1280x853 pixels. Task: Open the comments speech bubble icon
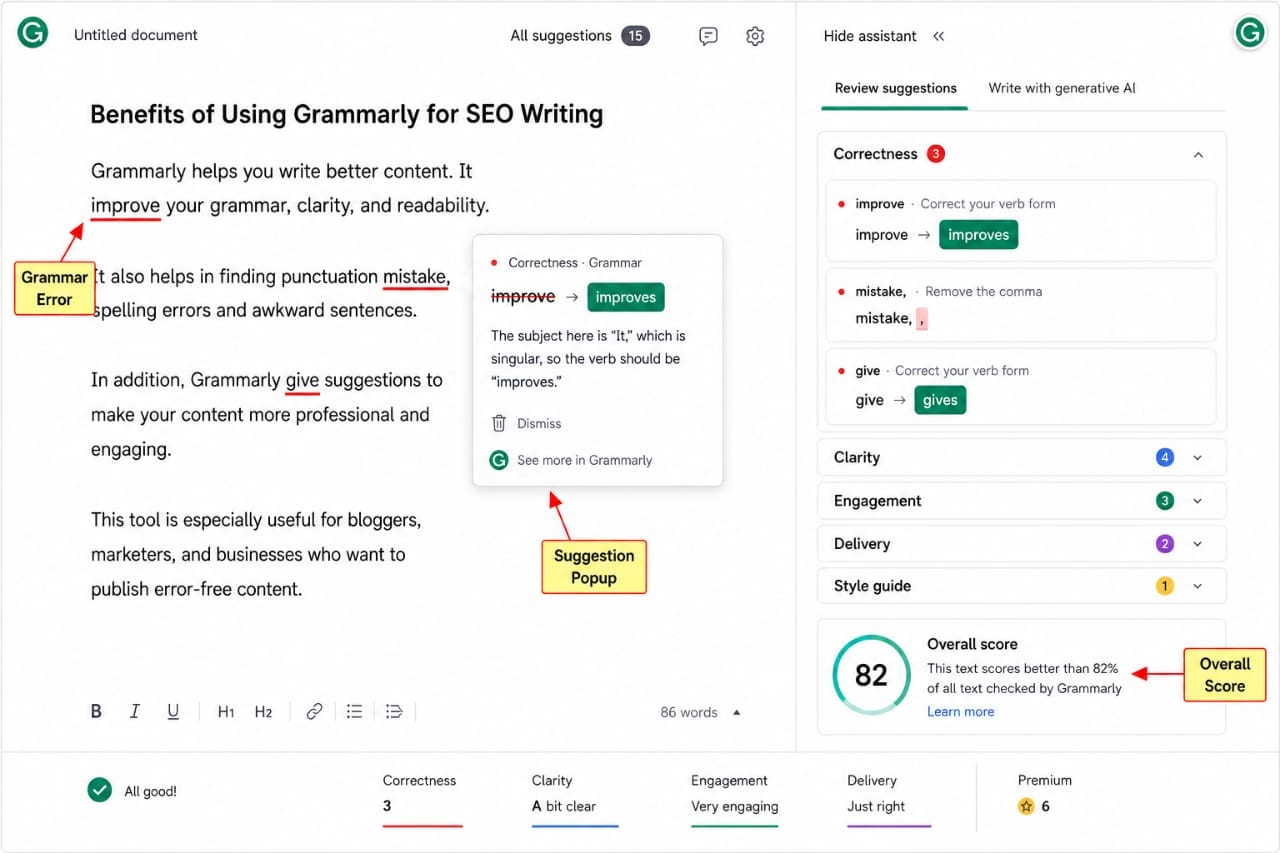click(708, 36)
